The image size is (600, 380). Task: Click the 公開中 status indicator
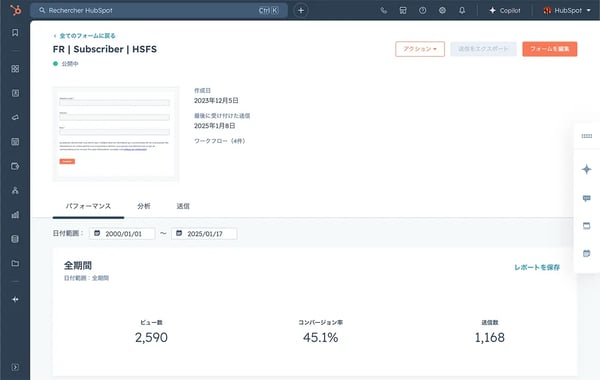[x=66, y=64]
